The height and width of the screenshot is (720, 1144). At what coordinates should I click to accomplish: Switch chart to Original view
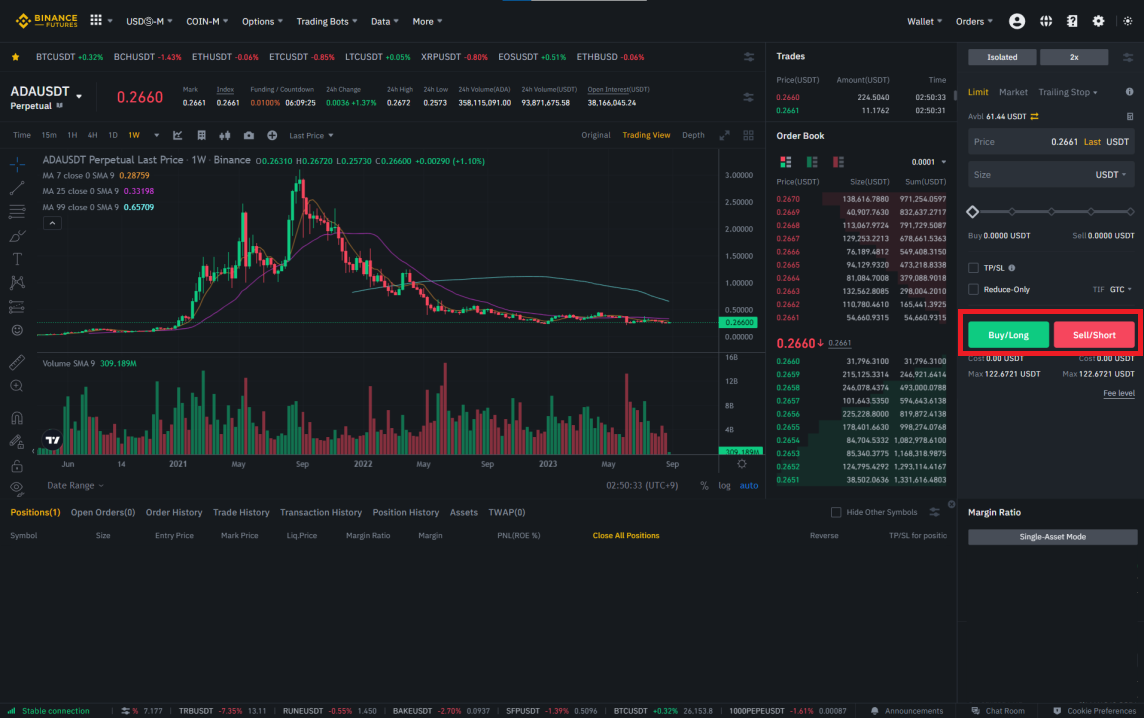(x=595, y=135)
